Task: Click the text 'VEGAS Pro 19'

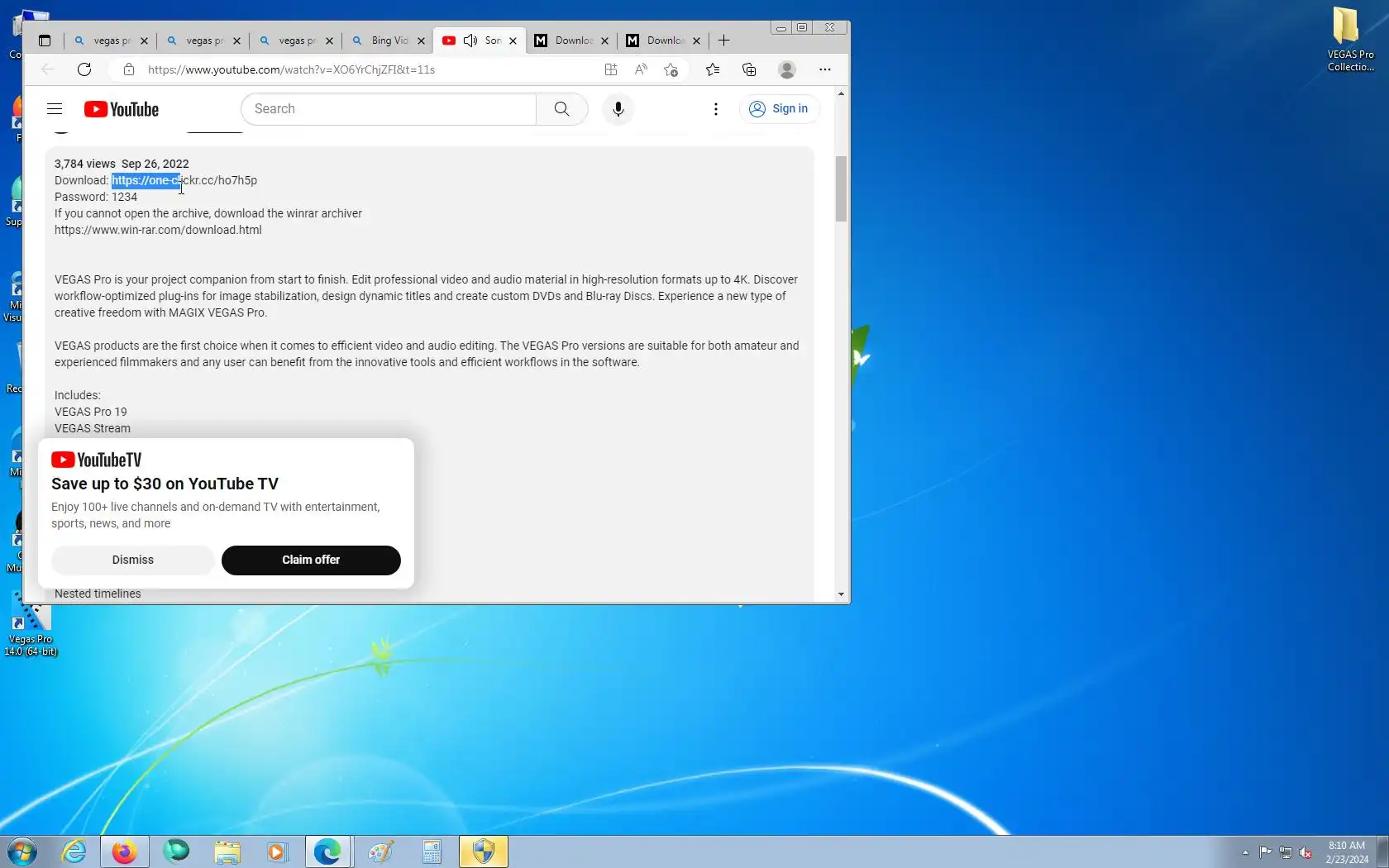Action: point(91,412)
